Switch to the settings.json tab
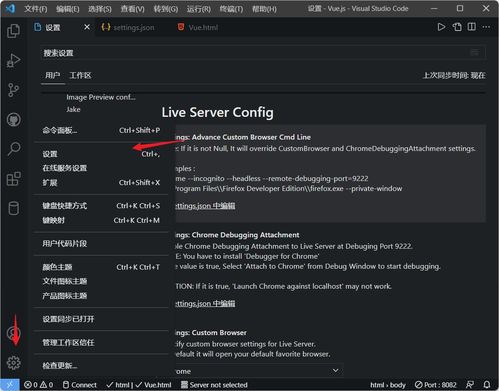This screenshot has width=499, height=391. 128,27
